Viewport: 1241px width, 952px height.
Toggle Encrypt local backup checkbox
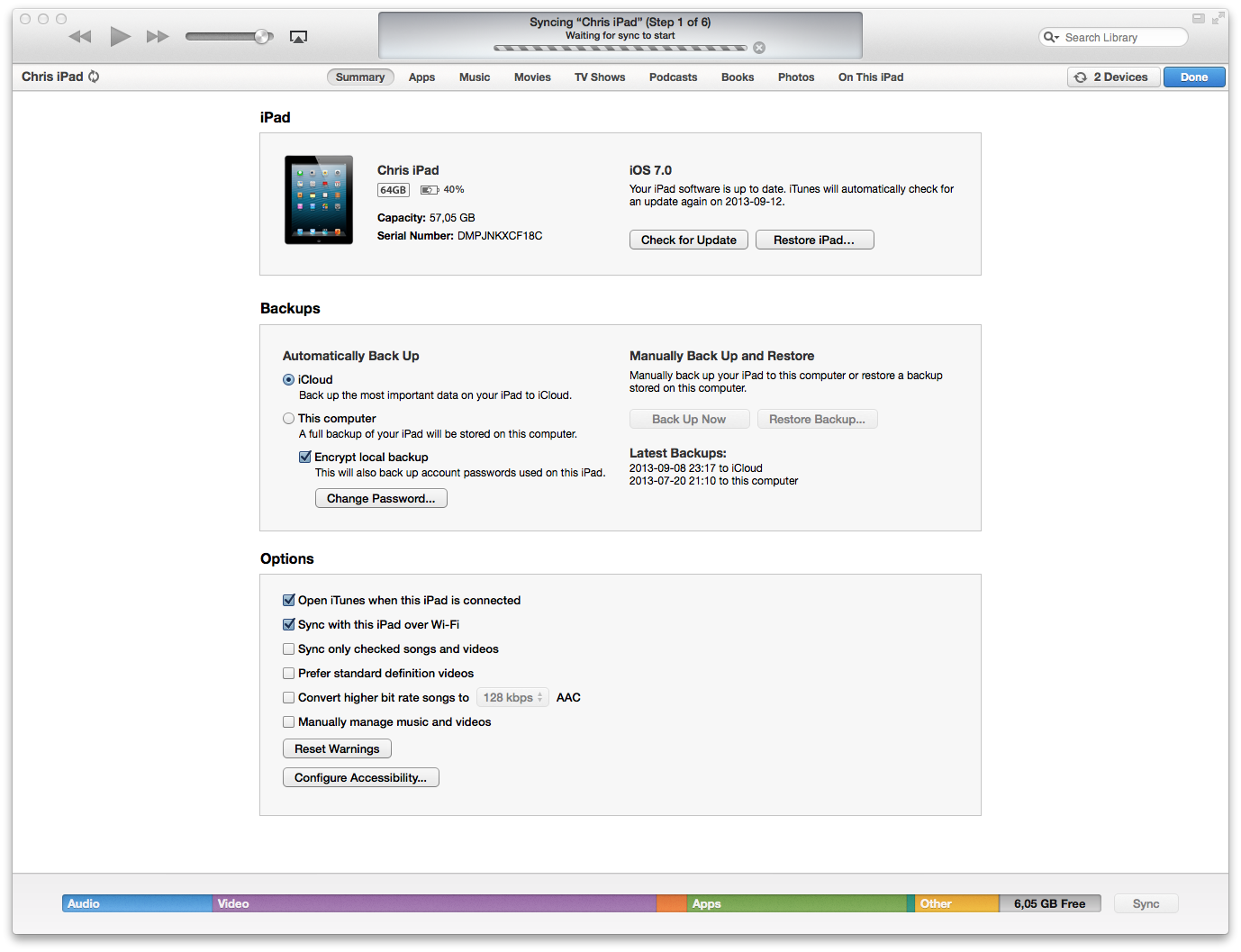pyautogui.click(x=305, y=458)
